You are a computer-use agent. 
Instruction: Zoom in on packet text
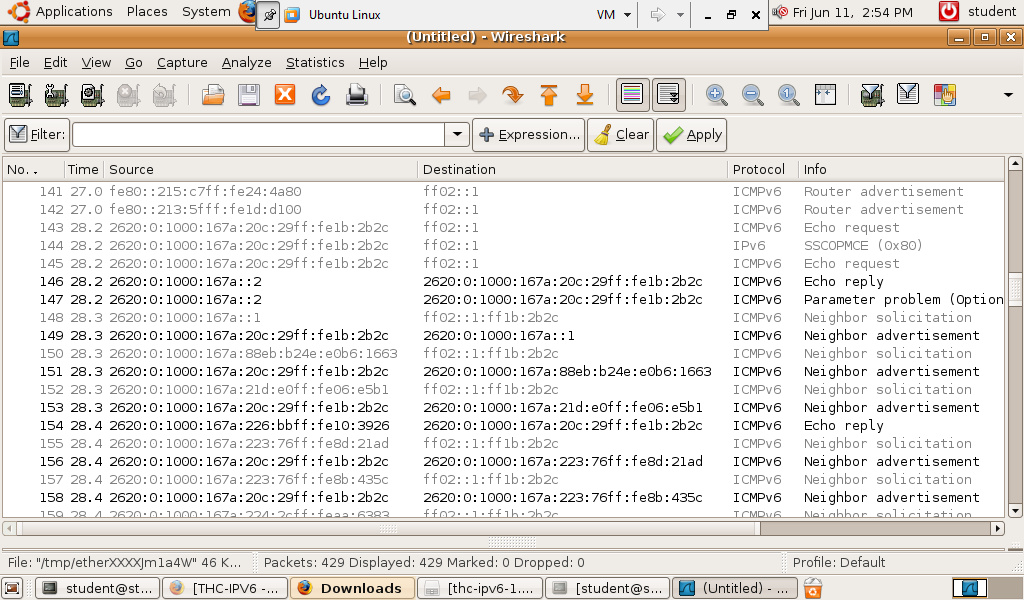716,95
